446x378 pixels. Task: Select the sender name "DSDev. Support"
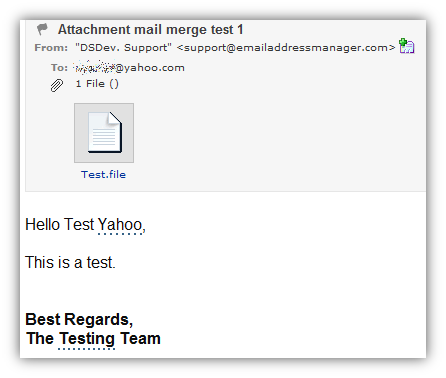tap(123, 48)
